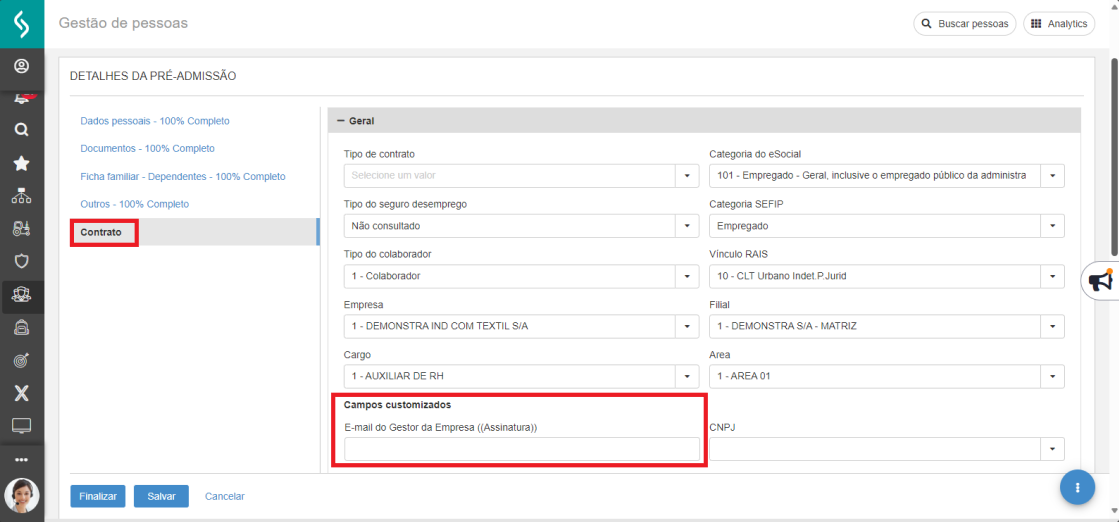The image size is (1119, 522).
Task: Collapse the Geral section
Action: (x=340, y=120)
